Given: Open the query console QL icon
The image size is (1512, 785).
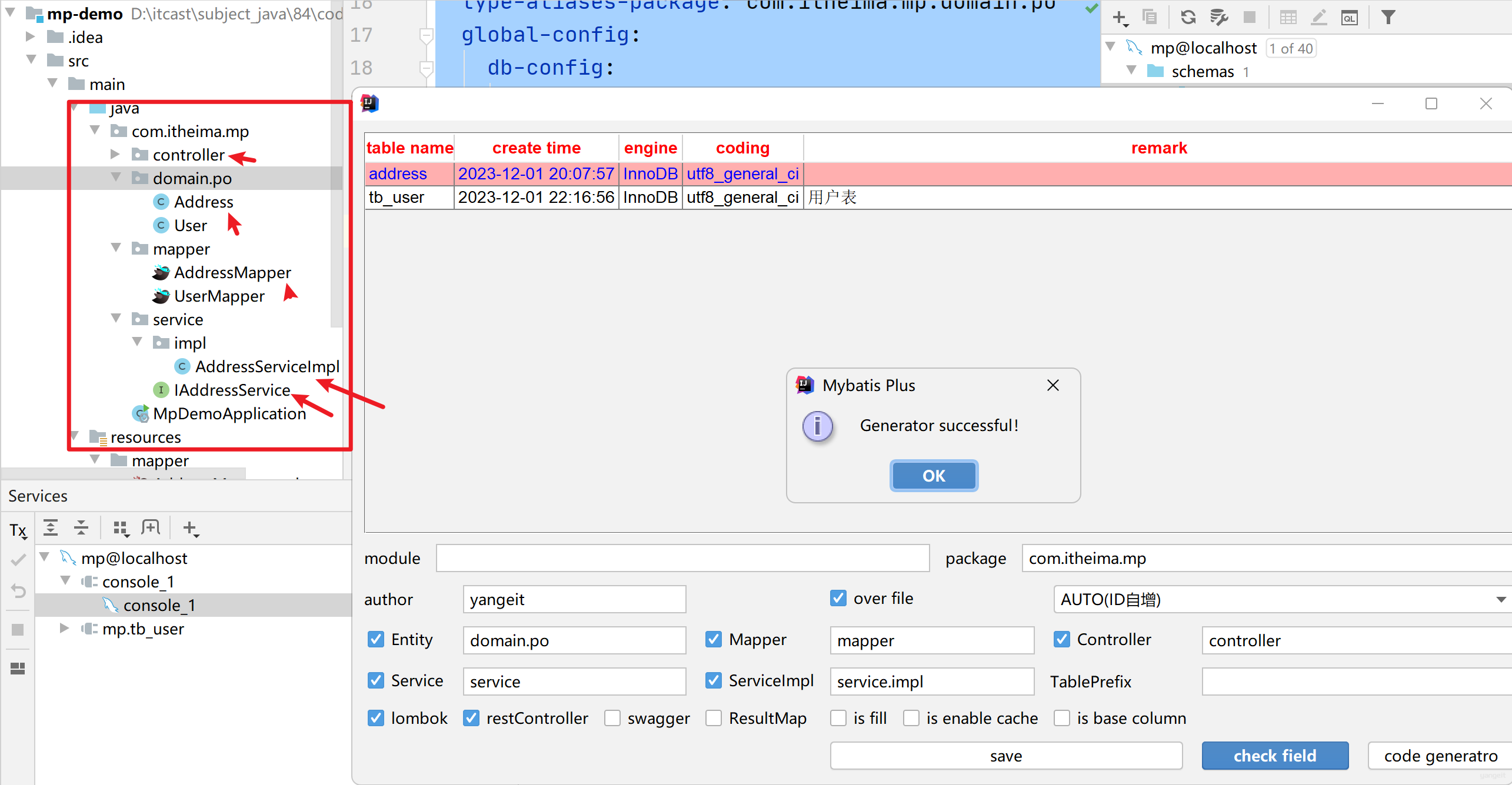Looking at the screenshot, I should [x=1349, y=18].
